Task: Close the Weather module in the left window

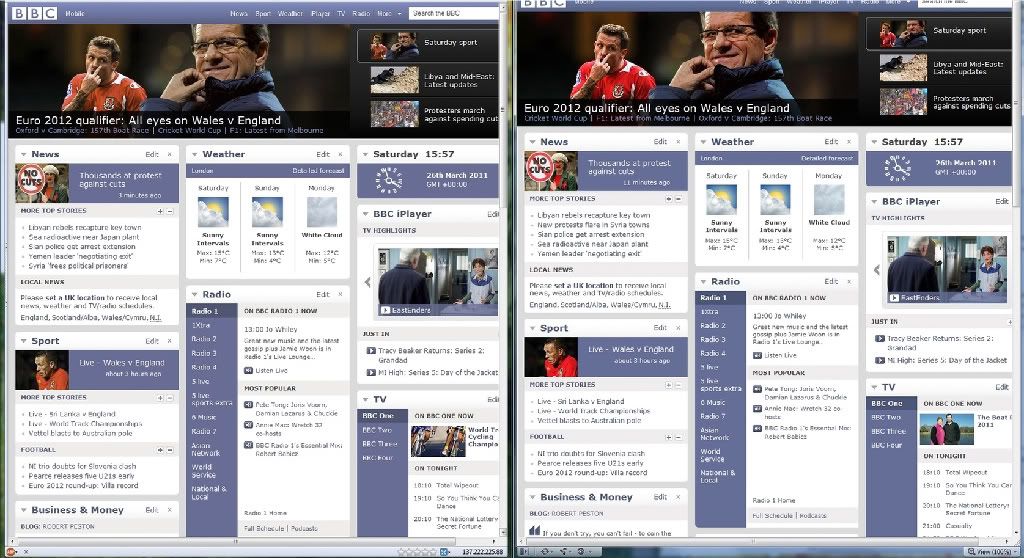Action: [340, 155]
